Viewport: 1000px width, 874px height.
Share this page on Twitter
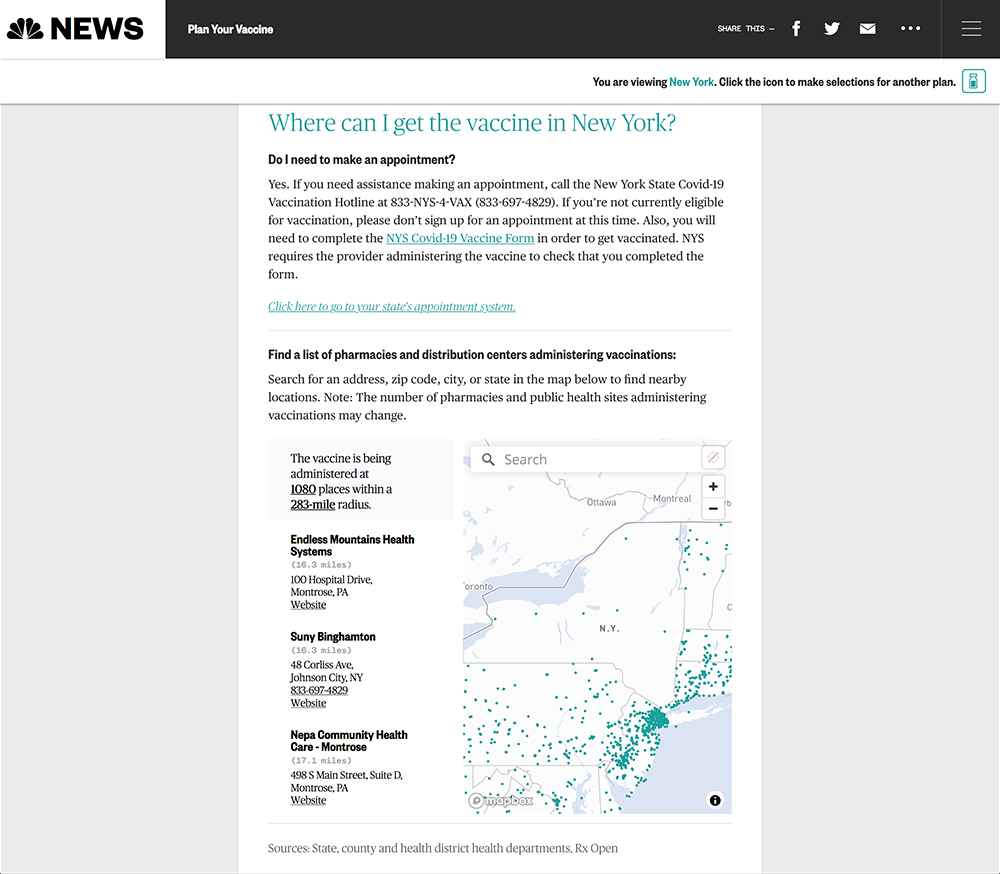pos(832,29)
